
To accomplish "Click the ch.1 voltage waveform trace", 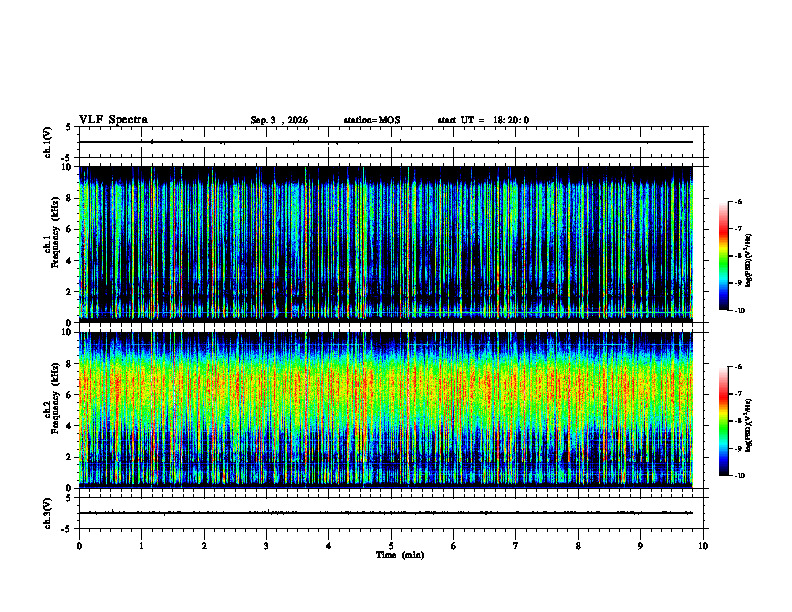I will 385,142.
